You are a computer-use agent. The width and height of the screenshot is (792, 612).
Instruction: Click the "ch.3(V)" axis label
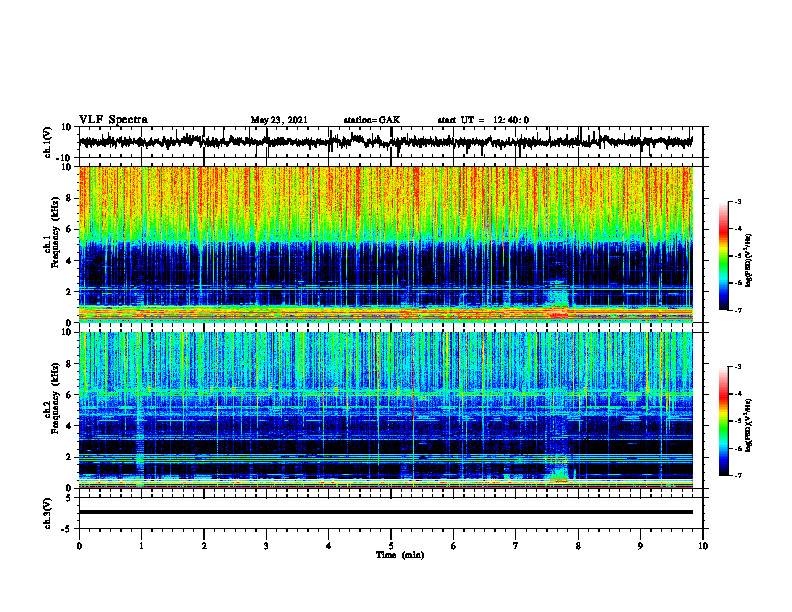48,513
